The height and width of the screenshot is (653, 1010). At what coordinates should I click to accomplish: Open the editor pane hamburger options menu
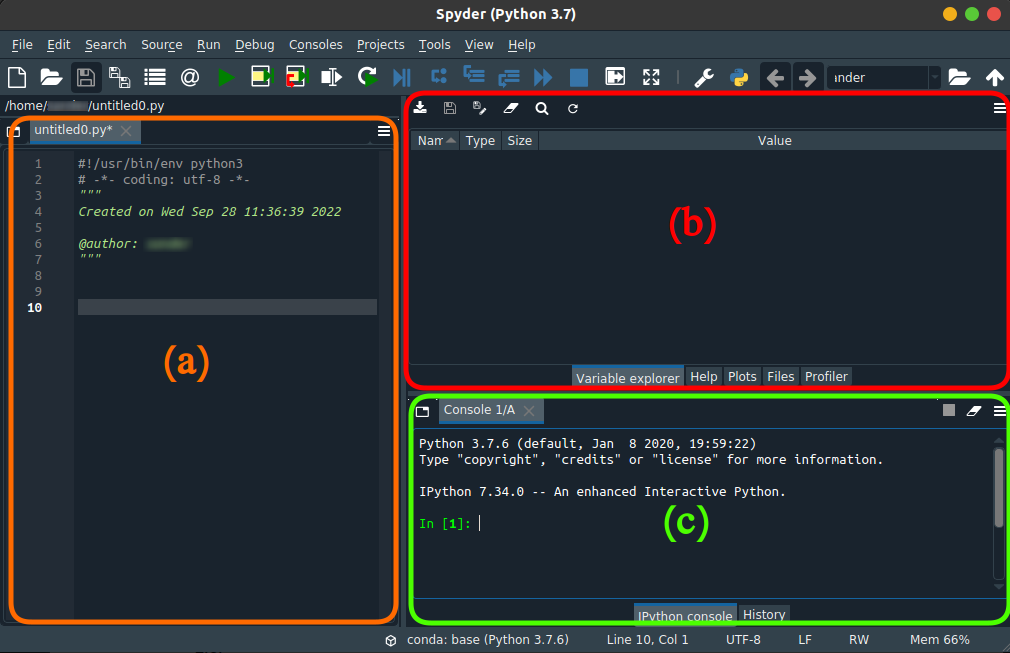click(384, 130)
